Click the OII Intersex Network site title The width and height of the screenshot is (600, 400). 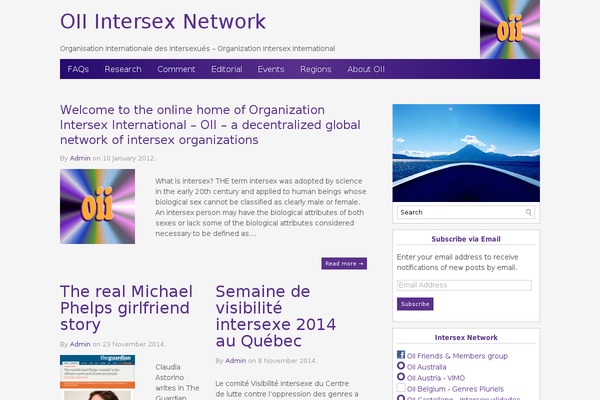click(x=163, y=21)
